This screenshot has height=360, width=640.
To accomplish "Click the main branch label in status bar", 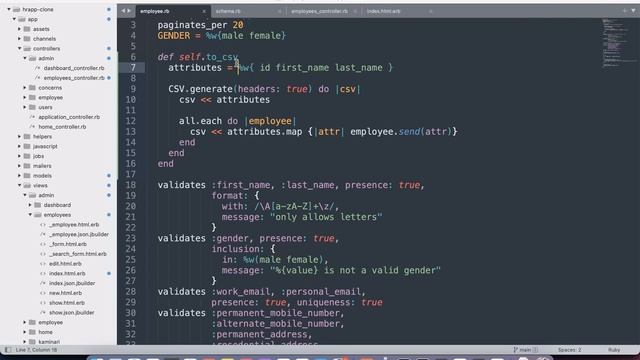I will [525, 350].
